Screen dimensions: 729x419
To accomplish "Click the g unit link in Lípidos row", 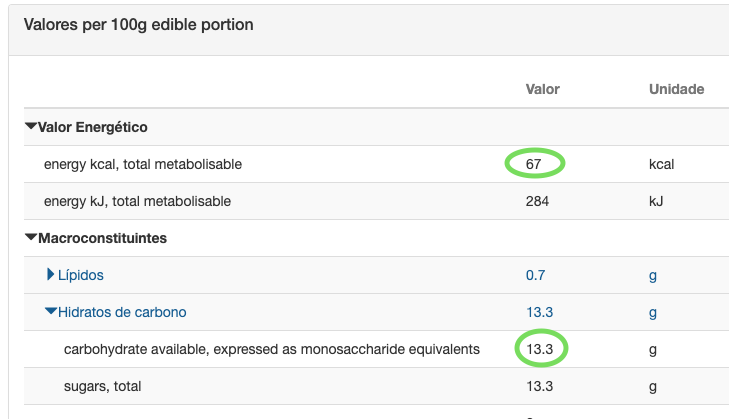I will pos(653,275).
